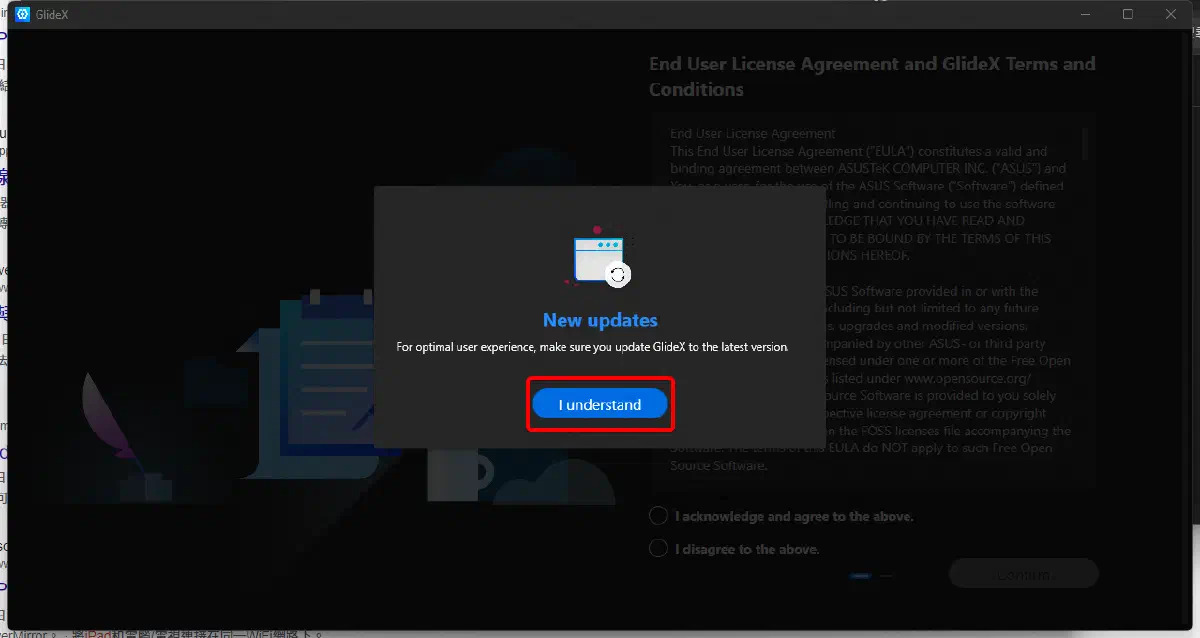Click the GlideX title text in the title bar
The height and width of the screenshot is (638, 1200).
pos(50,14)
